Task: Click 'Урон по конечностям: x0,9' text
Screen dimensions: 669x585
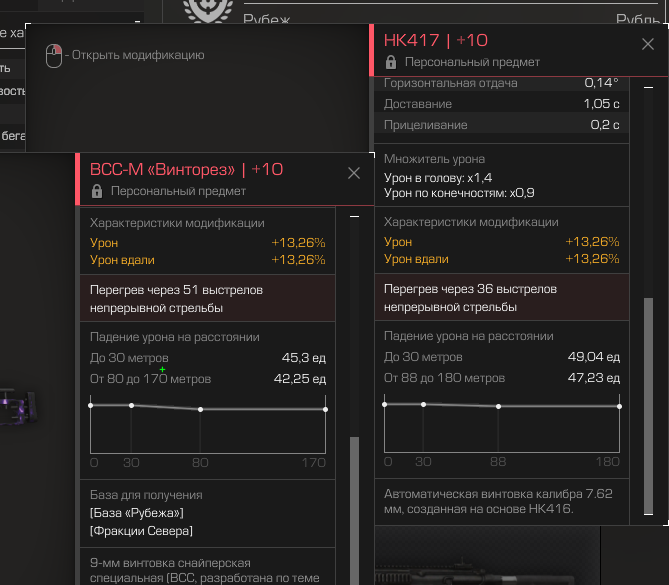Action: 459,193
